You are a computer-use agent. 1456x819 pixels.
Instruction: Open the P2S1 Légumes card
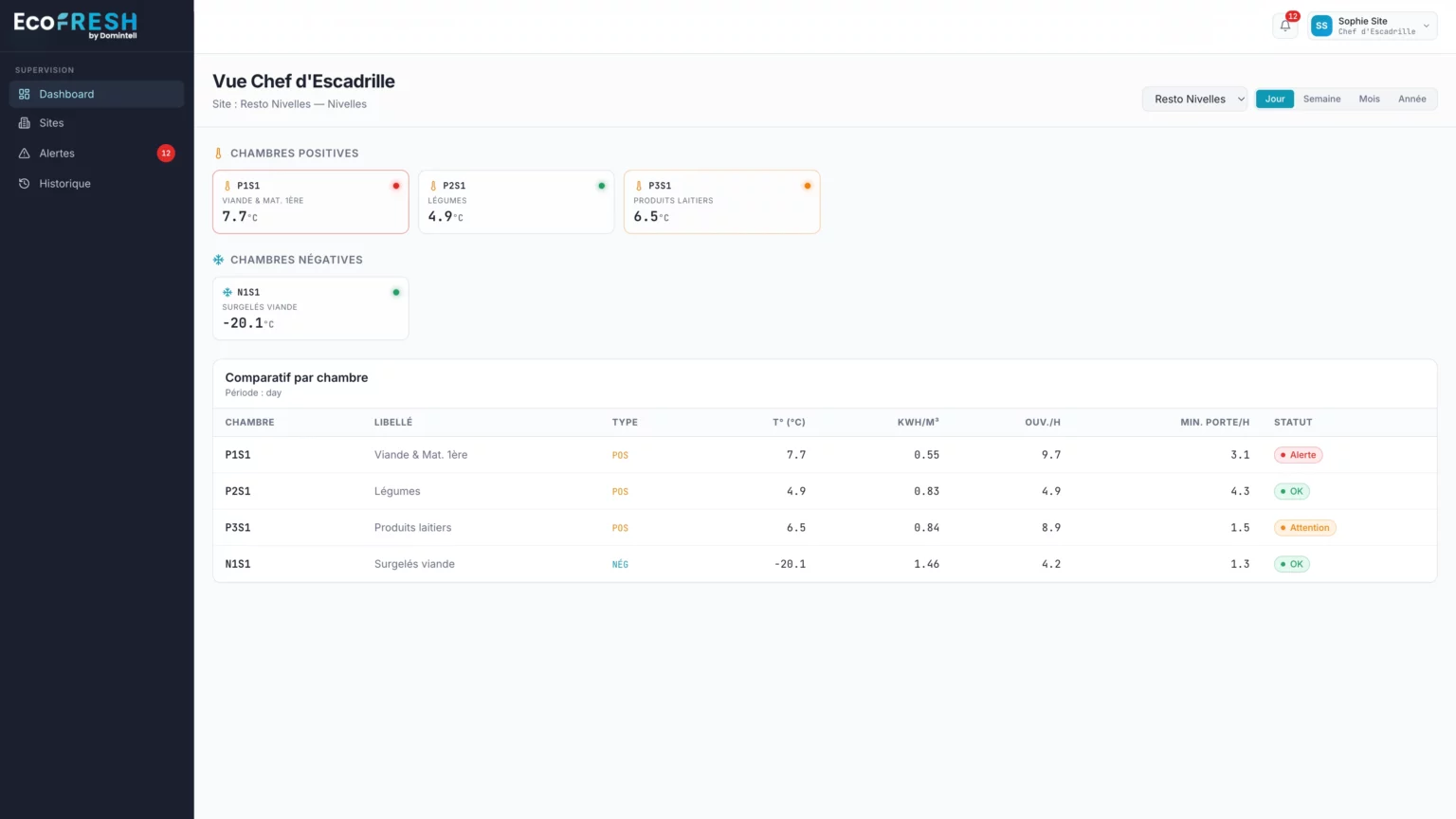(517, 202)
